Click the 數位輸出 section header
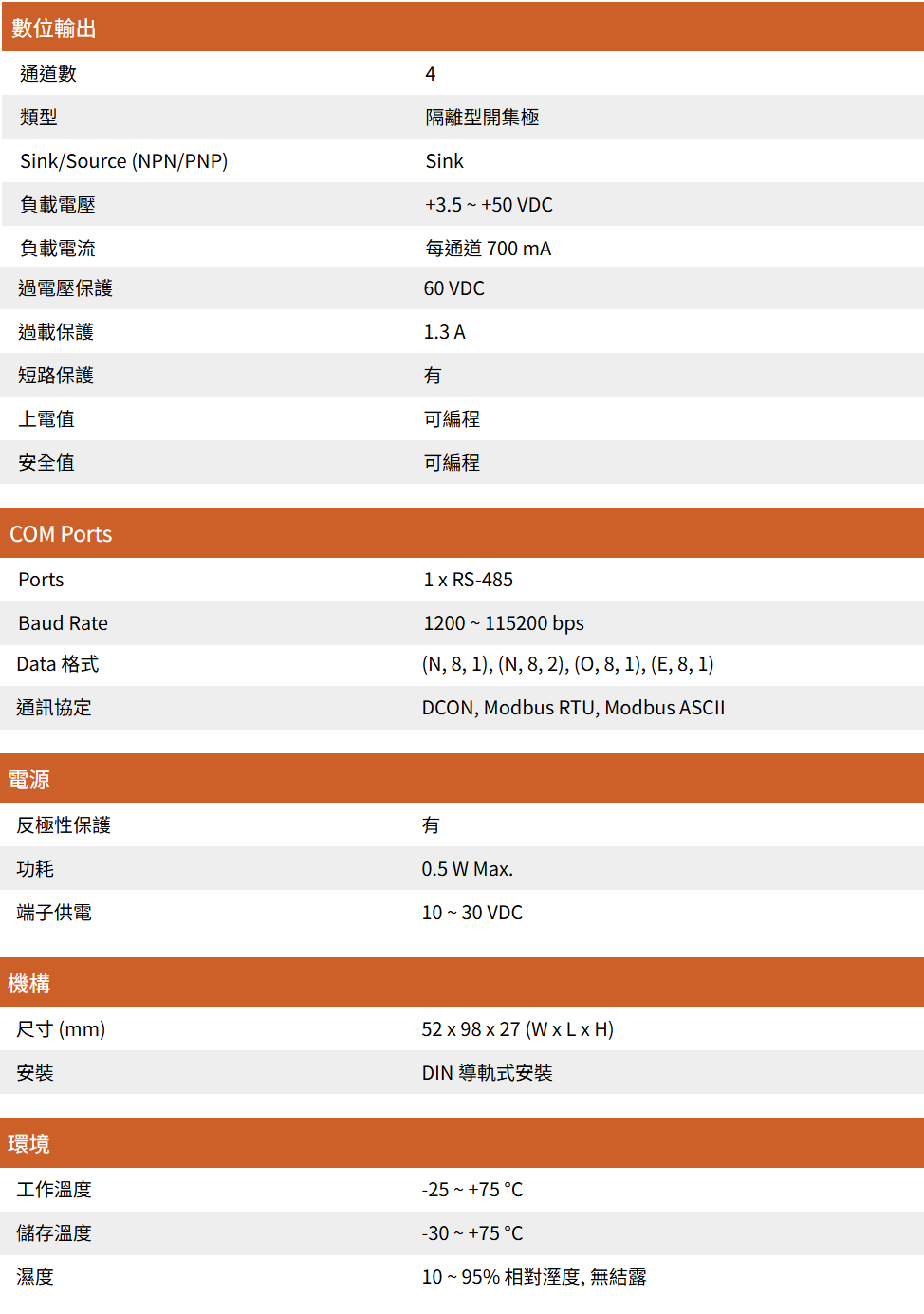The image size is (924, 1314). click(x=47, y=28)
